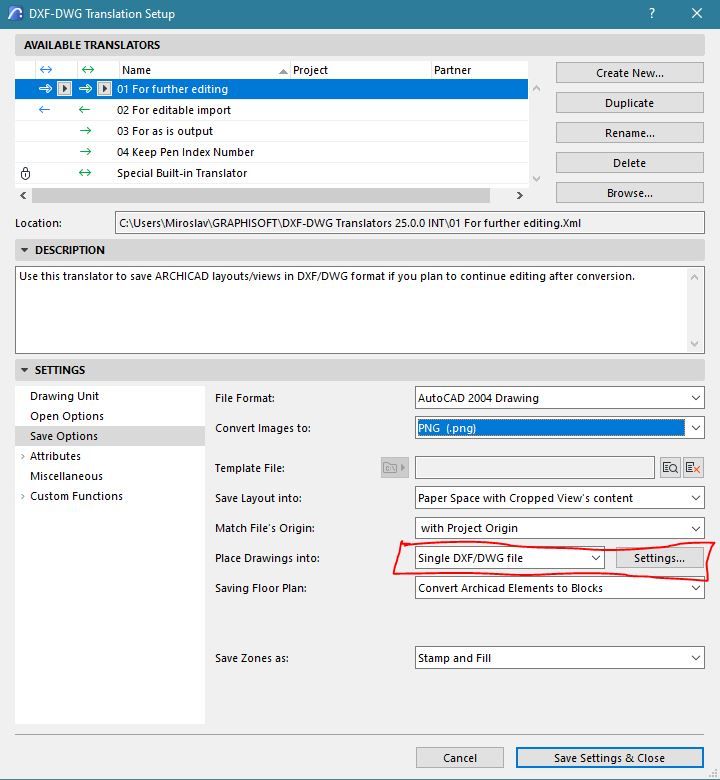Screen dimensions: 720x780
Task: Click the translator list scroll-down arrow
Action: point(536,178)
